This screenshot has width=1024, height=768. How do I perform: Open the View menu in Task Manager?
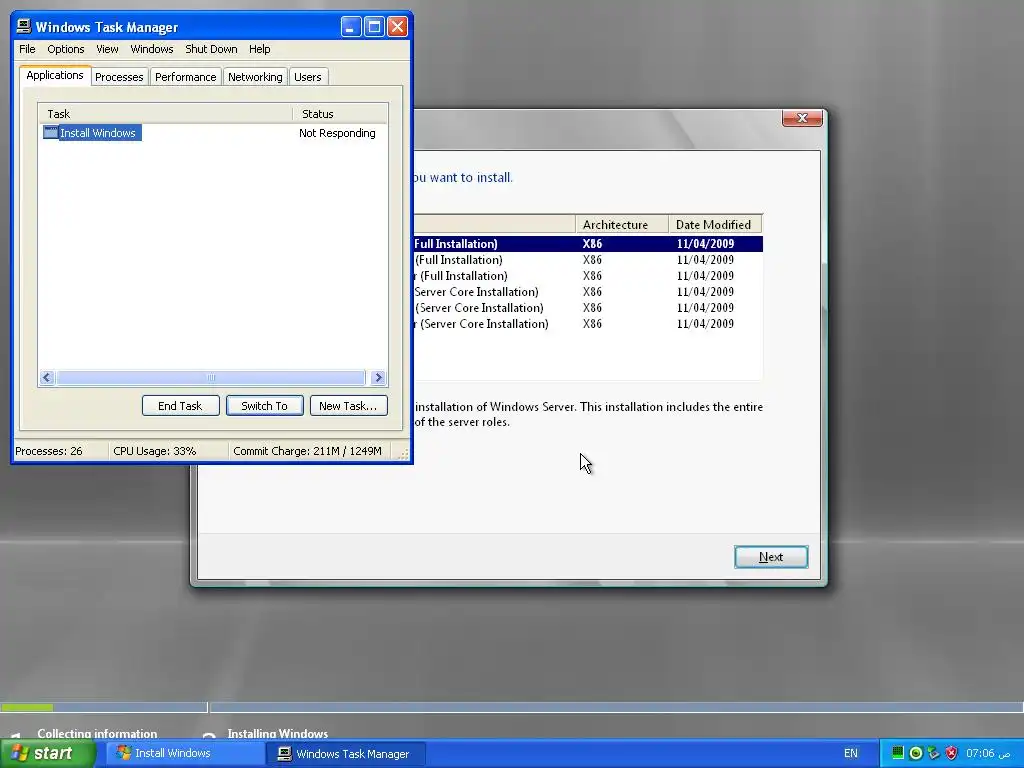coord(107,49)
